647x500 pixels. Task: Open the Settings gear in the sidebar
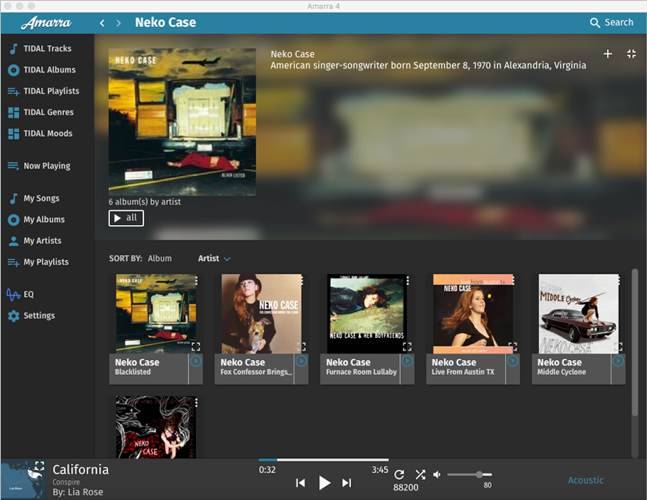[38, 316]
